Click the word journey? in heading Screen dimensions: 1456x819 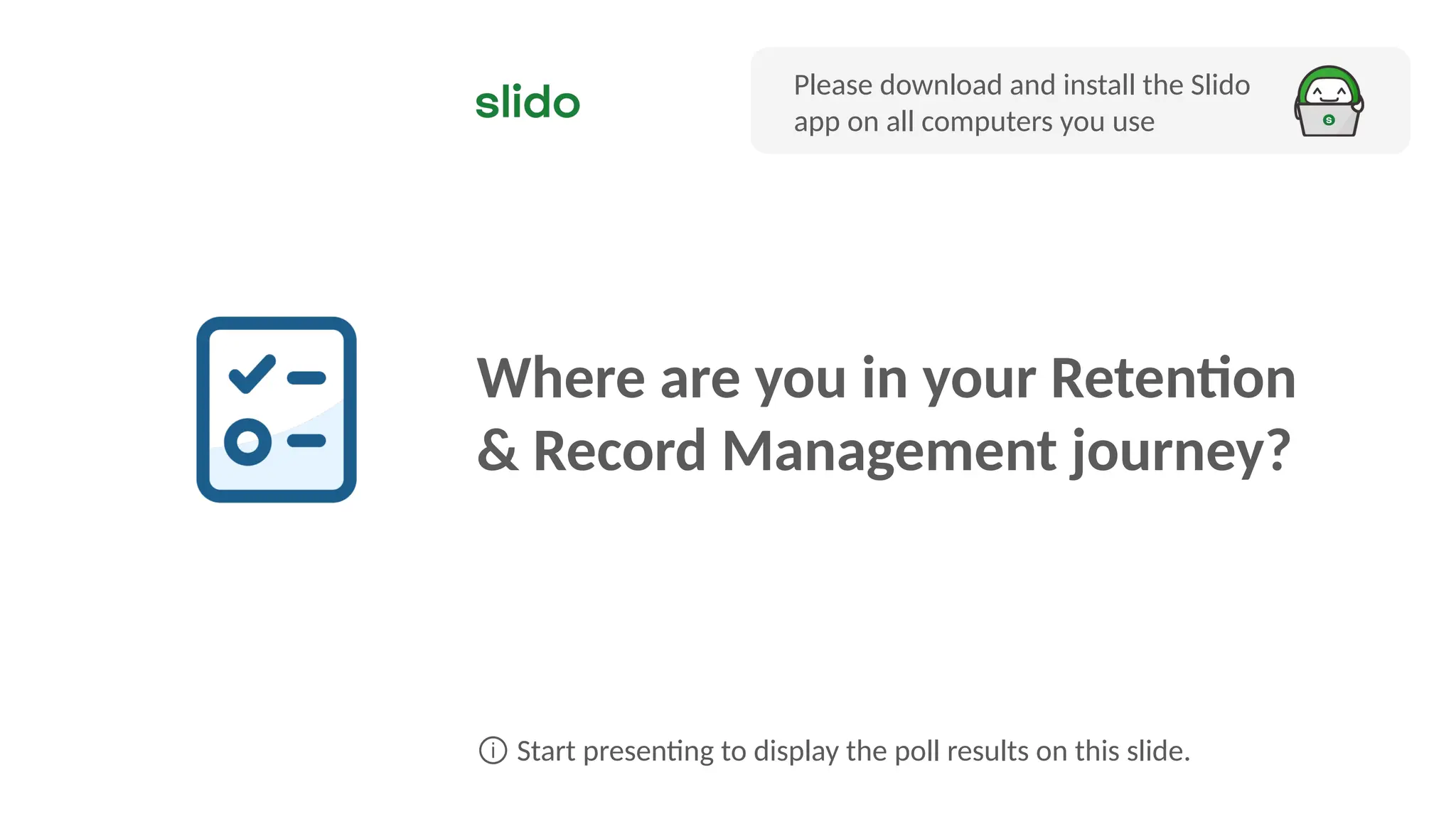pos(1181,451)
